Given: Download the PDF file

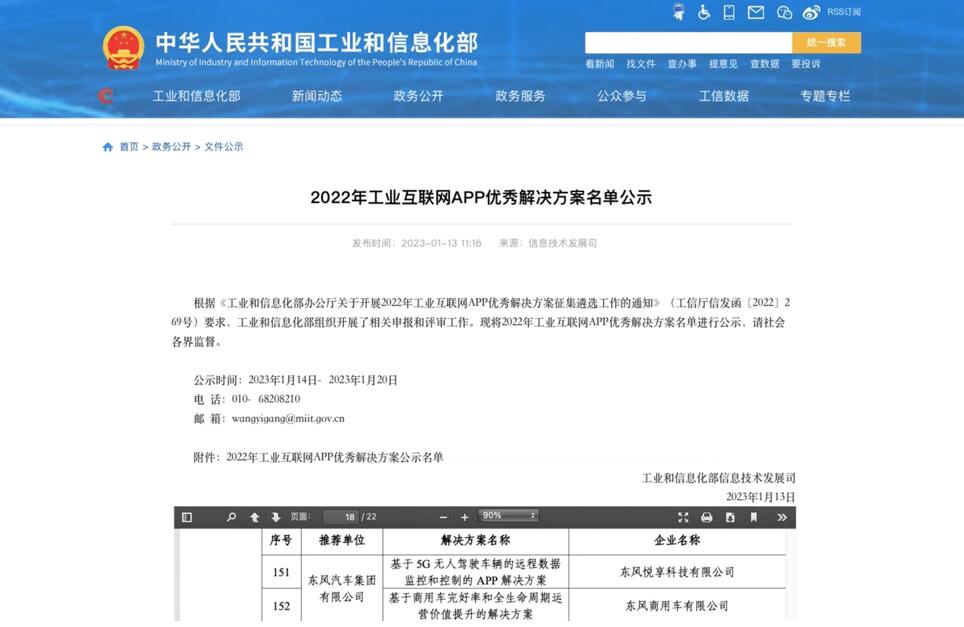Looking at the screenshot, I should click(x=730, y=517).
